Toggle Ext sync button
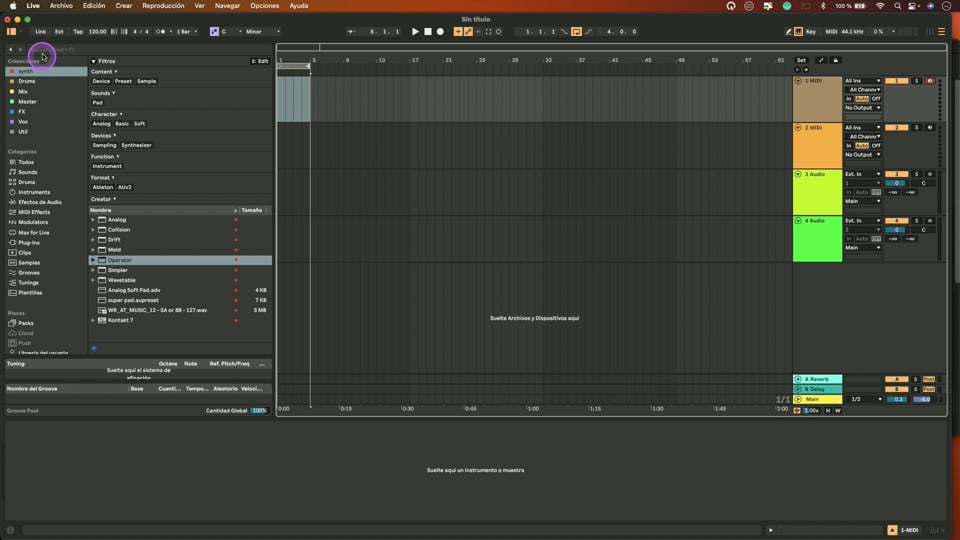 [59, 31]
